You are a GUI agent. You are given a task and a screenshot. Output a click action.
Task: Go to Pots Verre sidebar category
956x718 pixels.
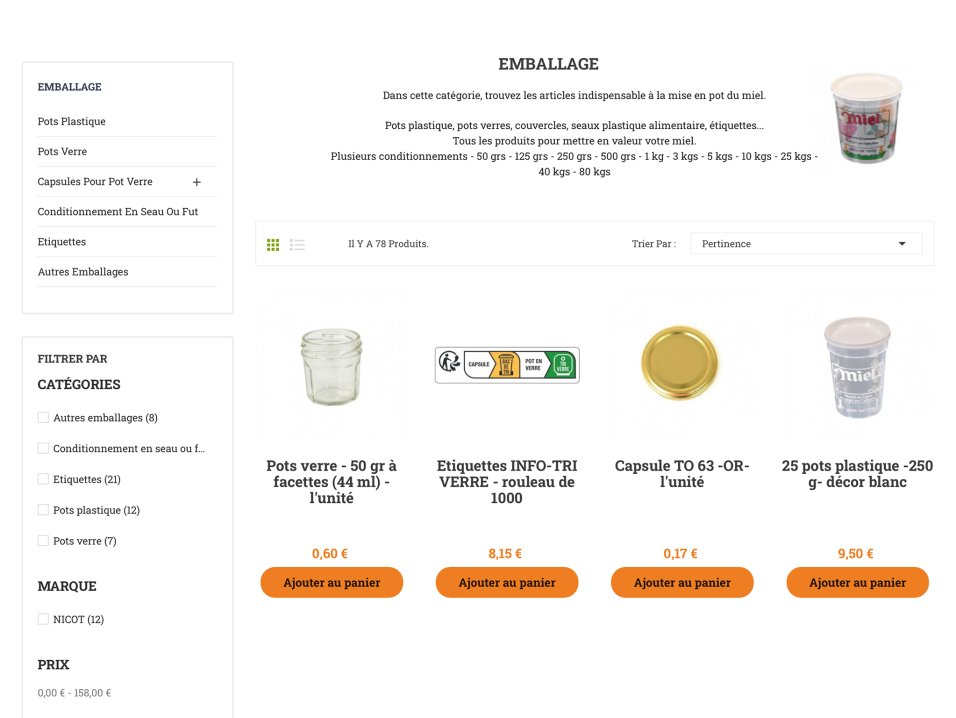coord(62,152)
